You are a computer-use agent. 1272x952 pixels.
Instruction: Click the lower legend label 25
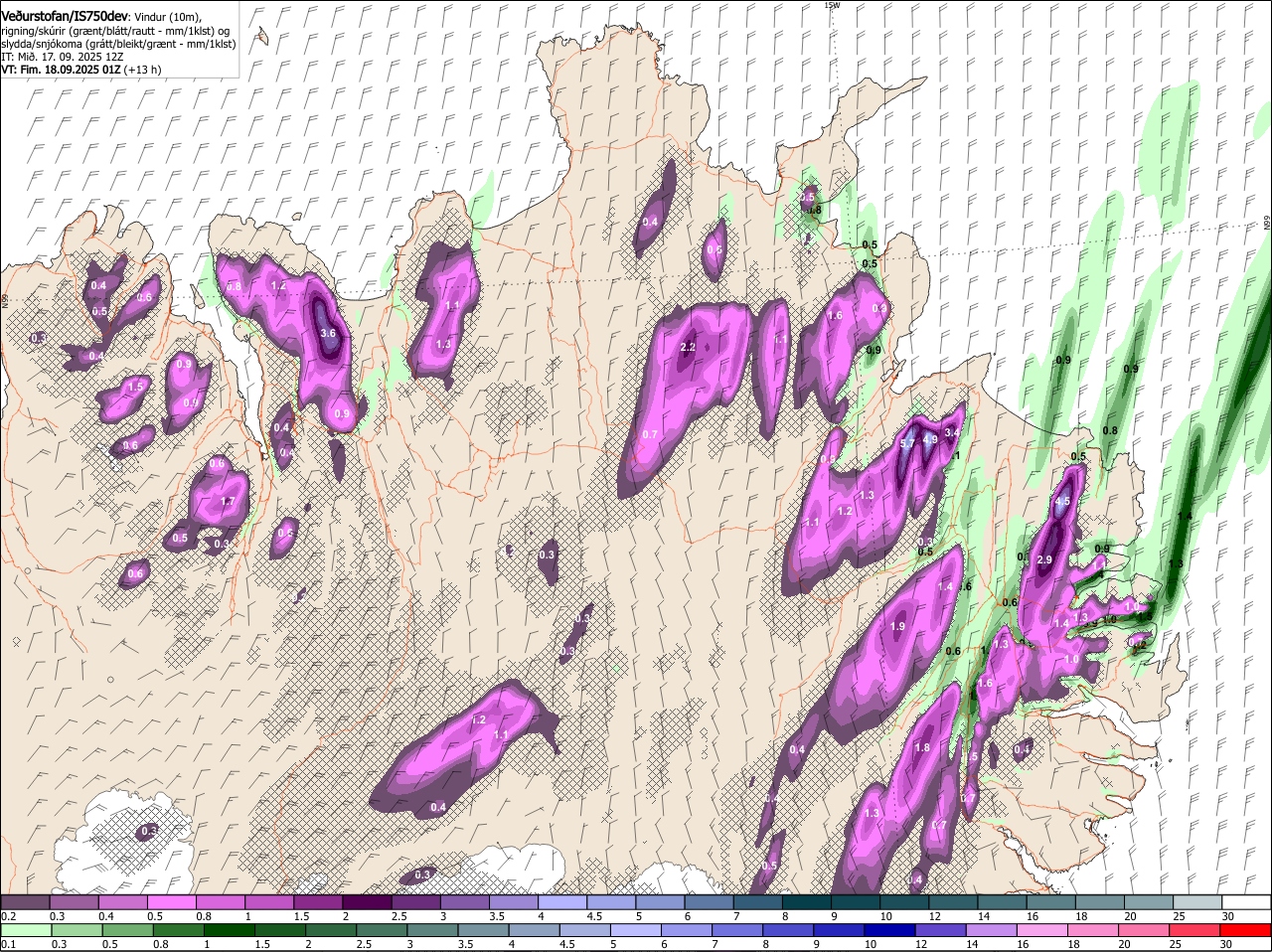coord(1174,944)
